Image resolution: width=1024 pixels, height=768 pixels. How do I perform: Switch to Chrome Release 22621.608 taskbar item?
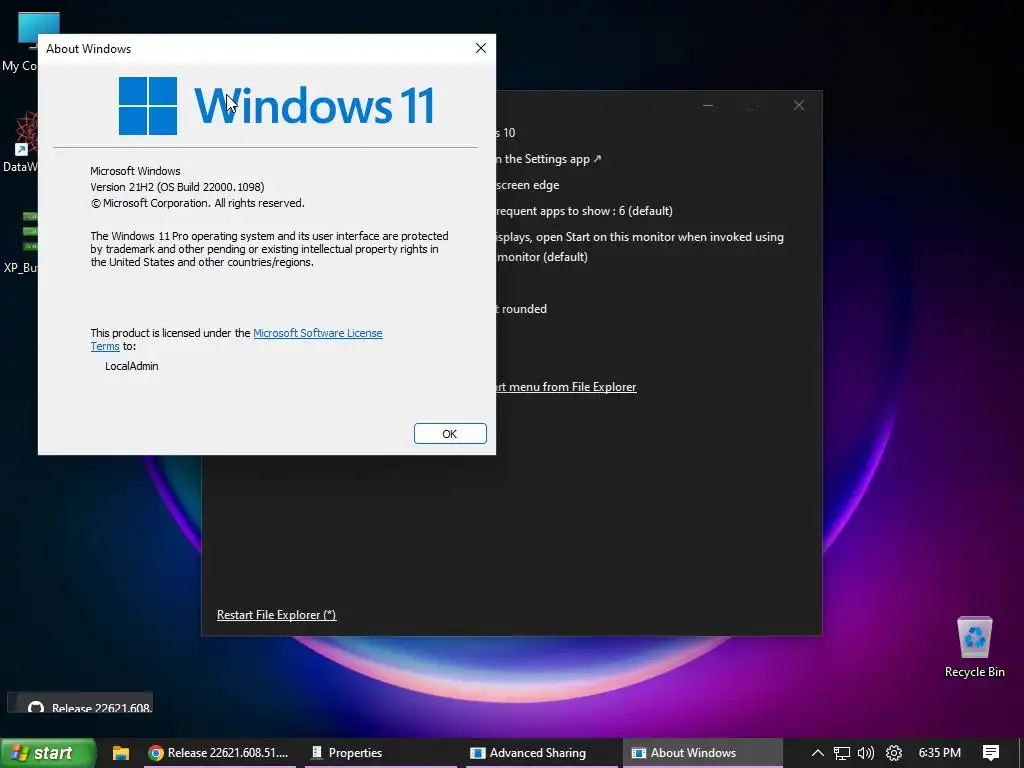pos(218,753)
